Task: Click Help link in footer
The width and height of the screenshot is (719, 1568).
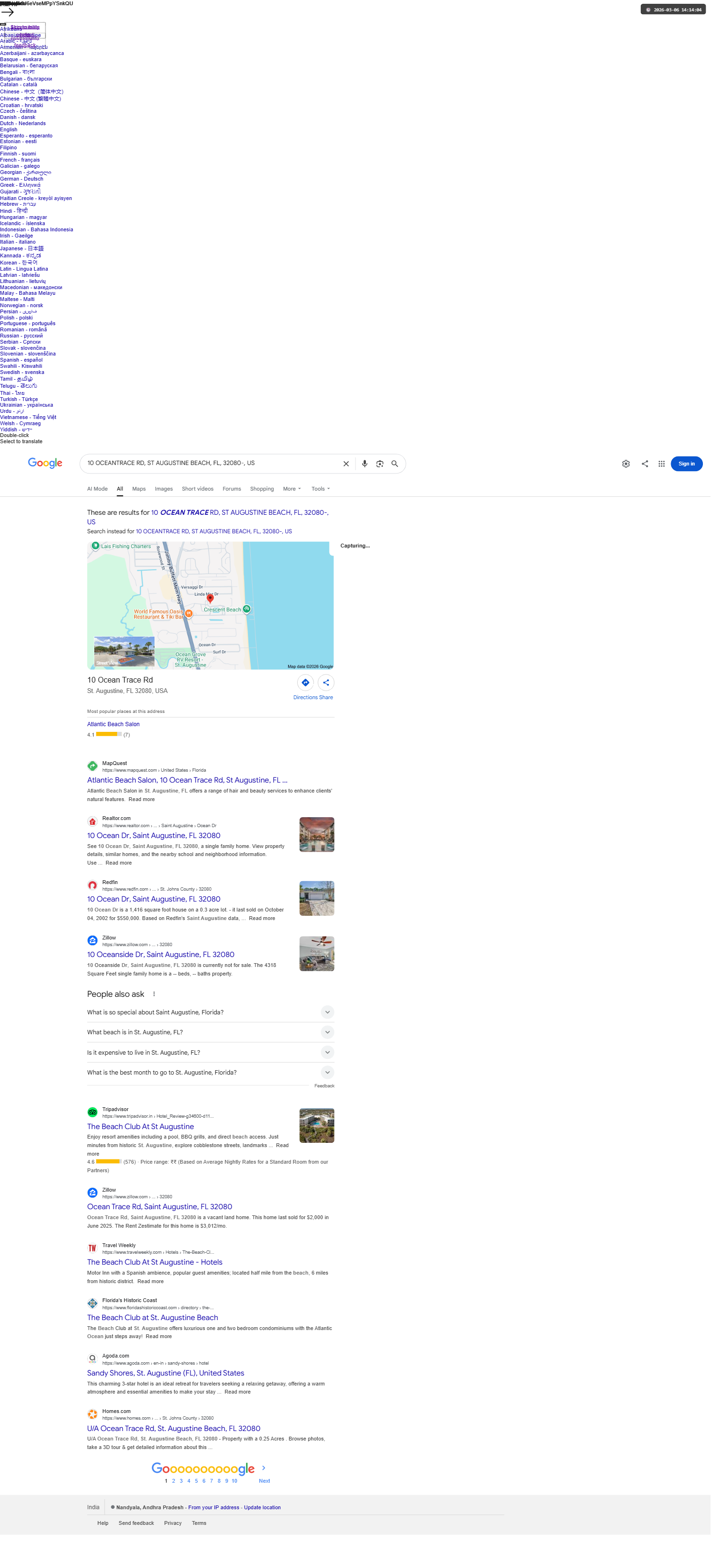Action: tap(103, 1523)
